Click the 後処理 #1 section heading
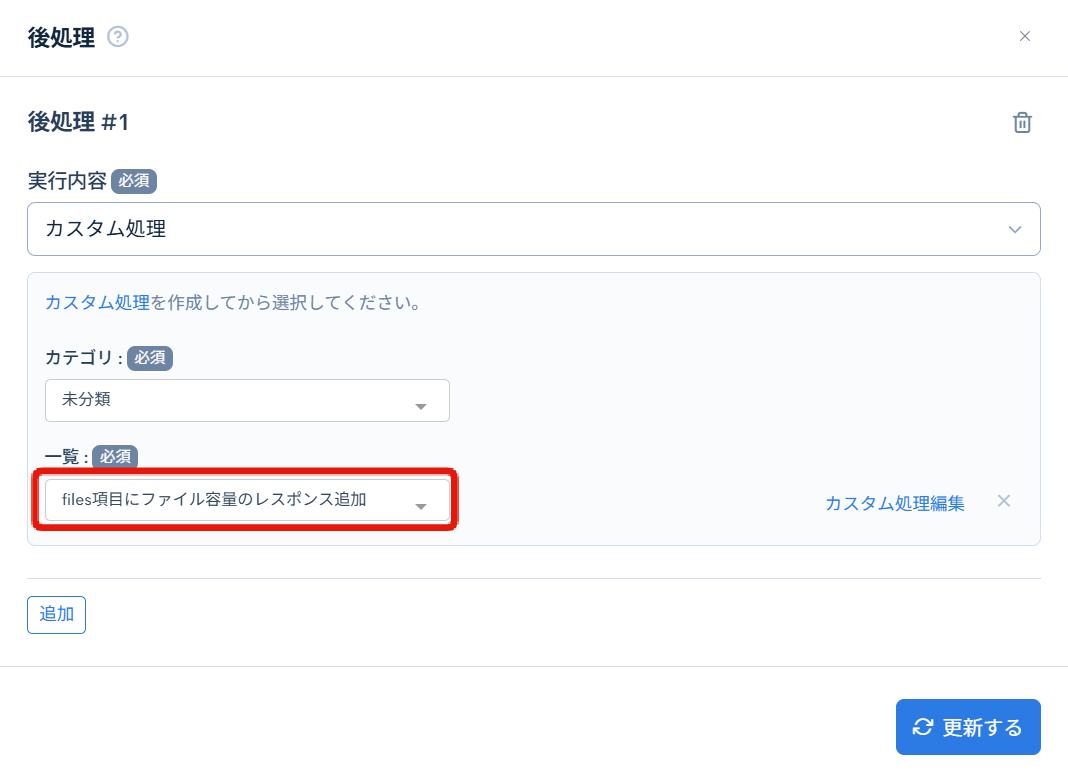 click(78, 123)
